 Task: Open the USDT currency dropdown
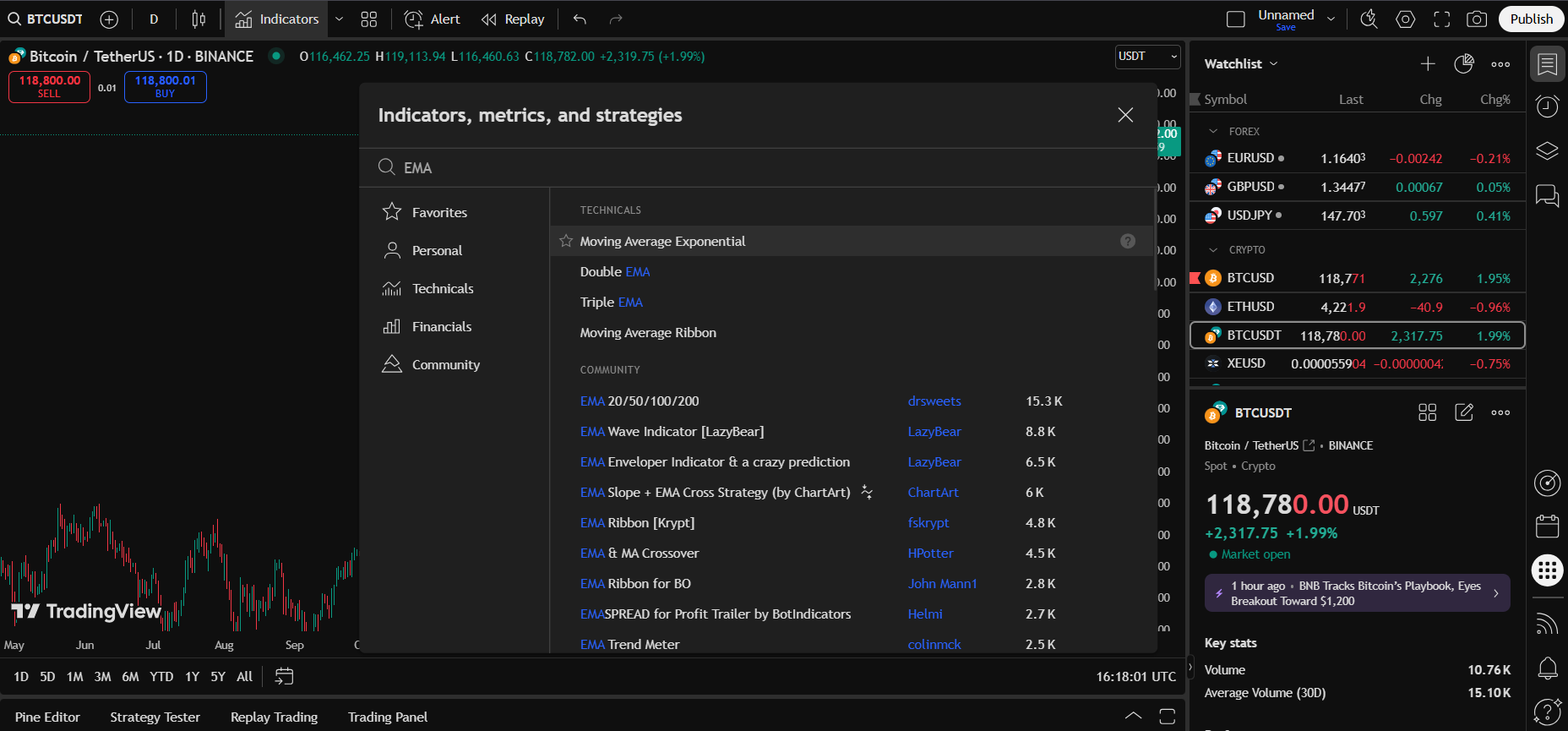[1147, 57]
